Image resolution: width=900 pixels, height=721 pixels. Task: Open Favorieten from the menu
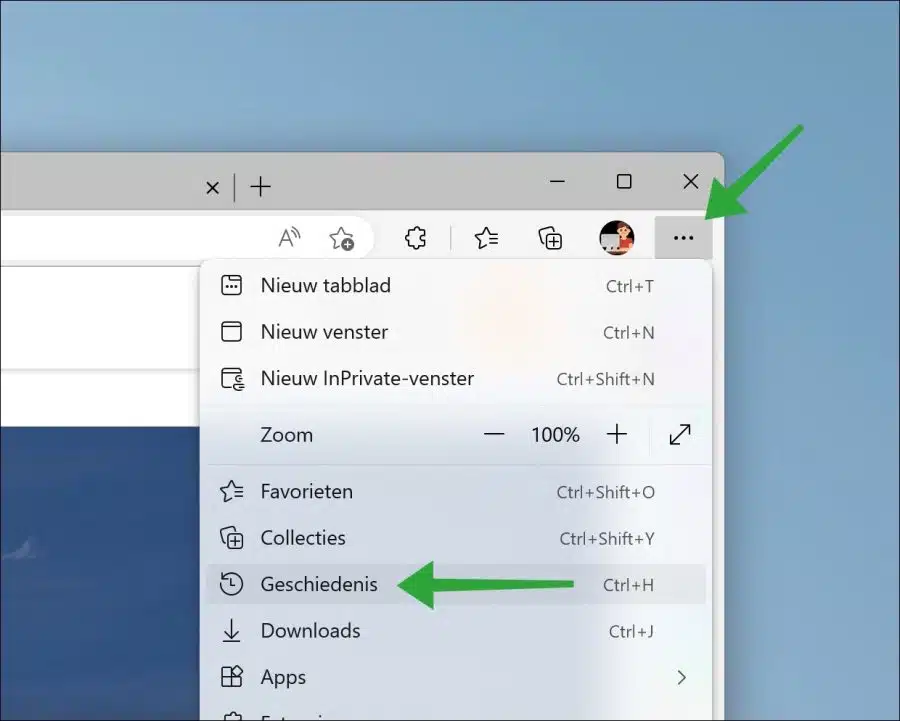click(x=456, y=491)
